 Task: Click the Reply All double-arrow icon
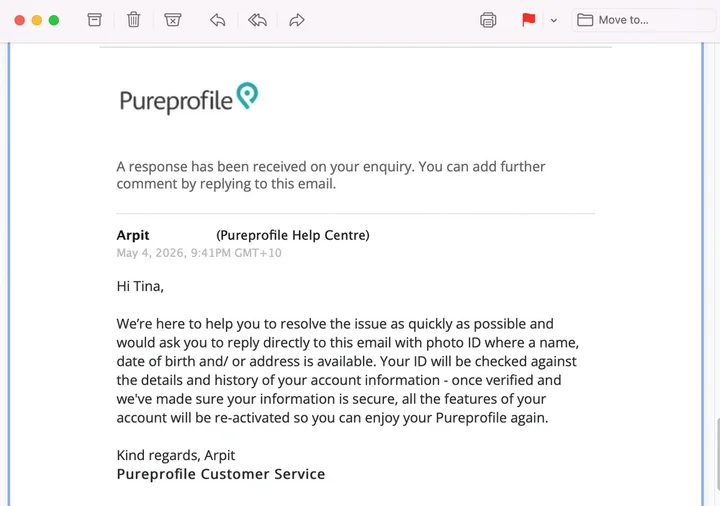pyautogui.click(x=257, y=20)
